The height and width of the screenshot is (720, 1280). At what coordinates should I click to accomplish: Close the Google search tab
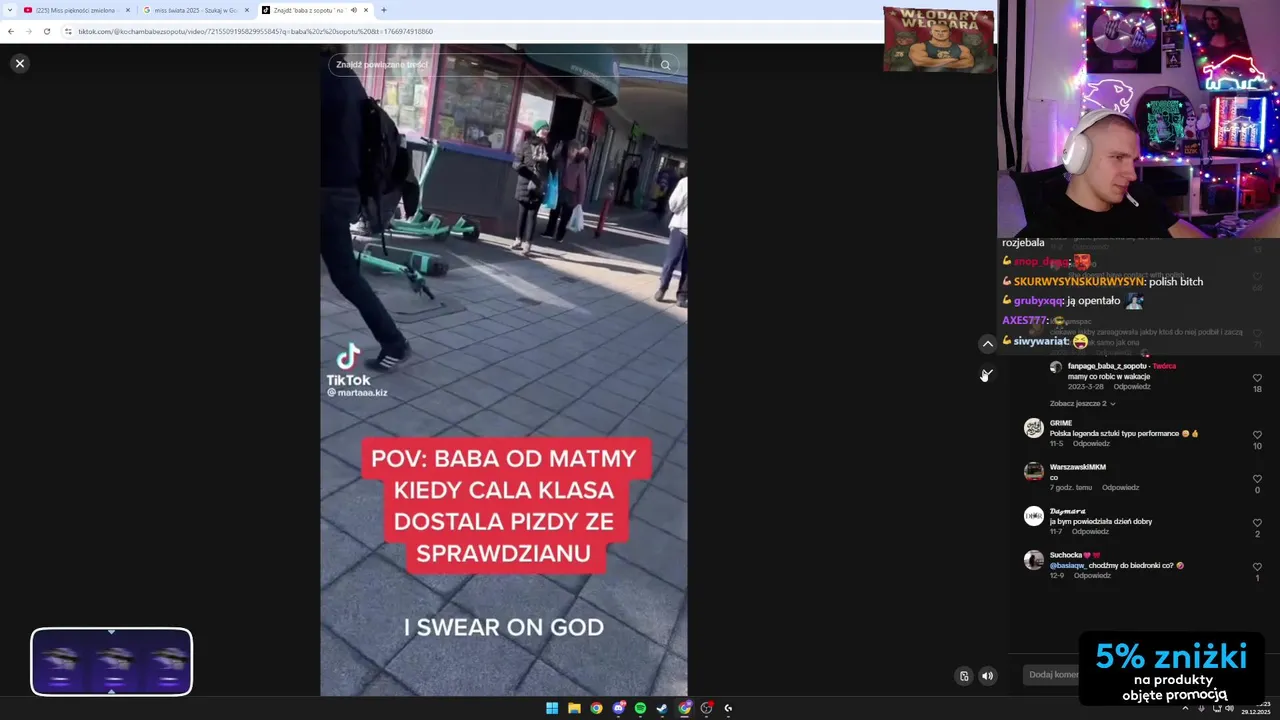(x=247, y=10)
